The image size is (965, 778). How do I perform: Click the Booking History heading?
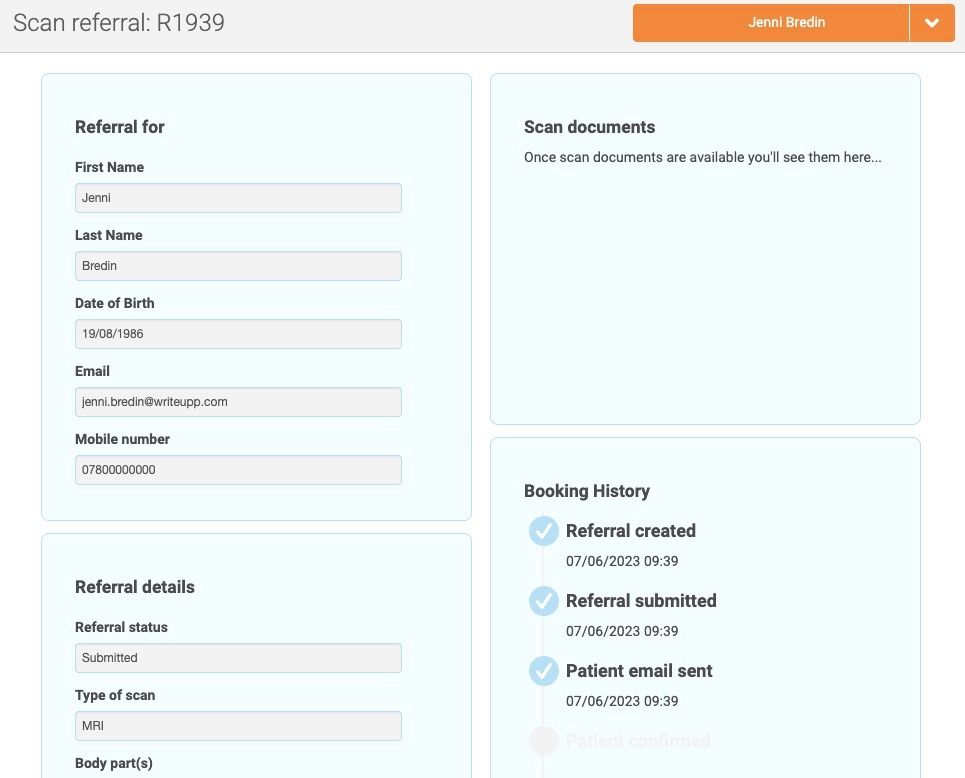coord(587,491)
